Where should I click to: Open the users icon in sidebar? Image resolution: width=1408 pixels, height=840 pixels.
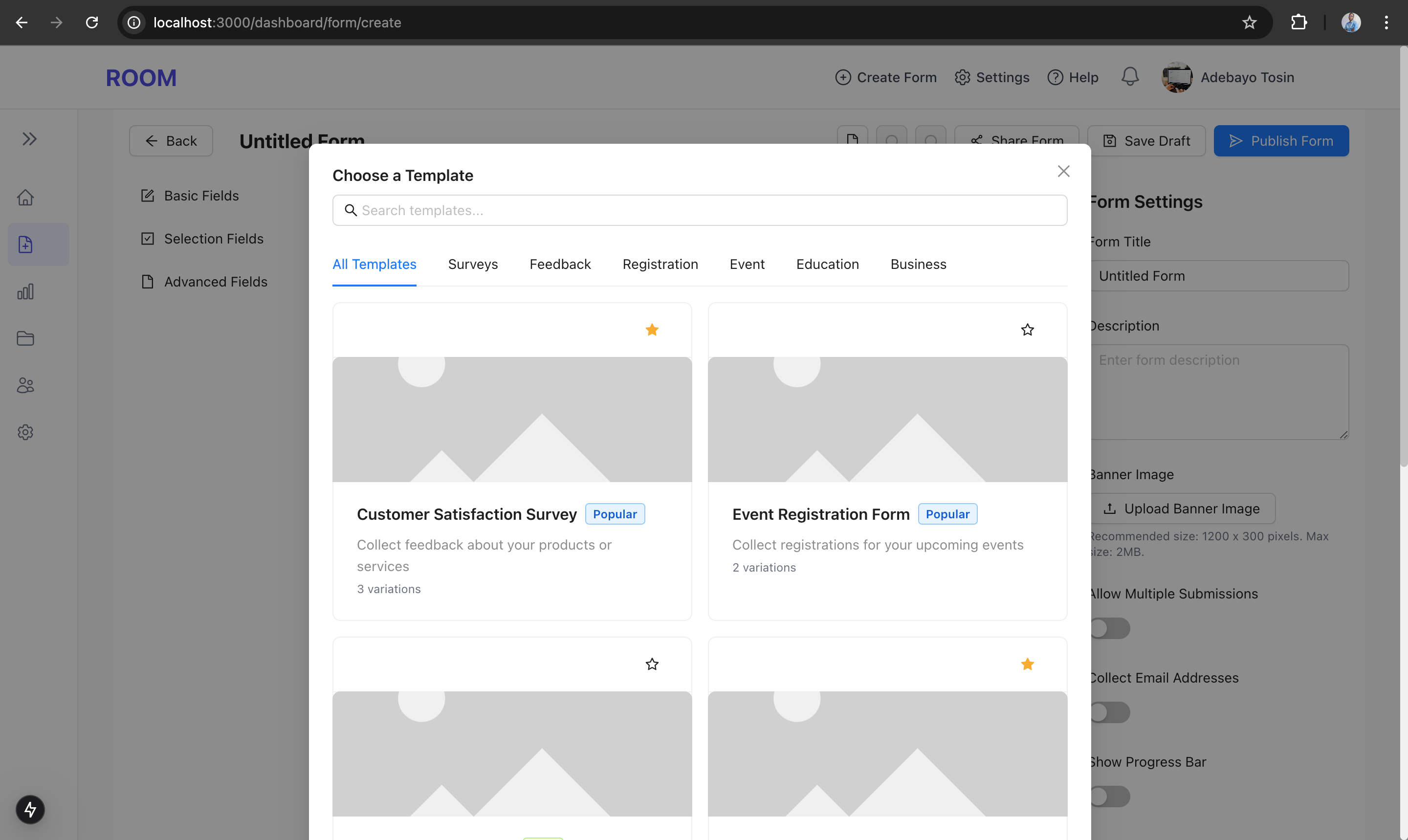click(25, 385)
